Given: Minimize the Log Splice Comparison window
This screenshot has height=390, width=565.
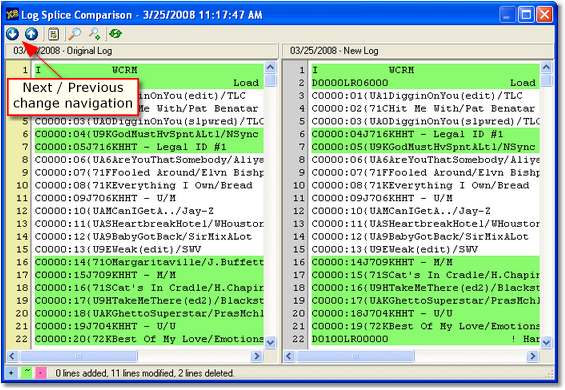Looking at the screenshot, I should click(507, 15).
